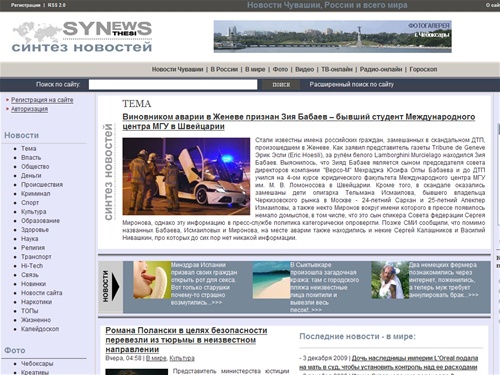Open Чебоксары under the Фото section
Image resolution: width=500 pixels, height=375 pixels.
click(37, 363)
